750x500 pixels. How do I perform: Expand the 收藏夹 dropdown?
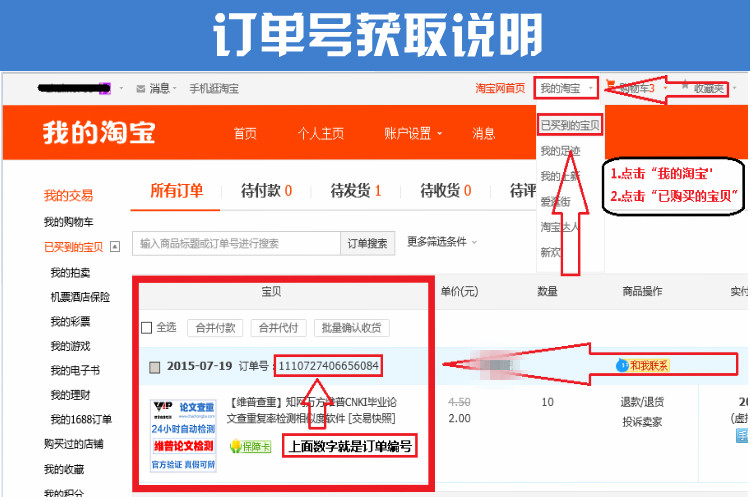pyautogui.click(x=734, y=88)
